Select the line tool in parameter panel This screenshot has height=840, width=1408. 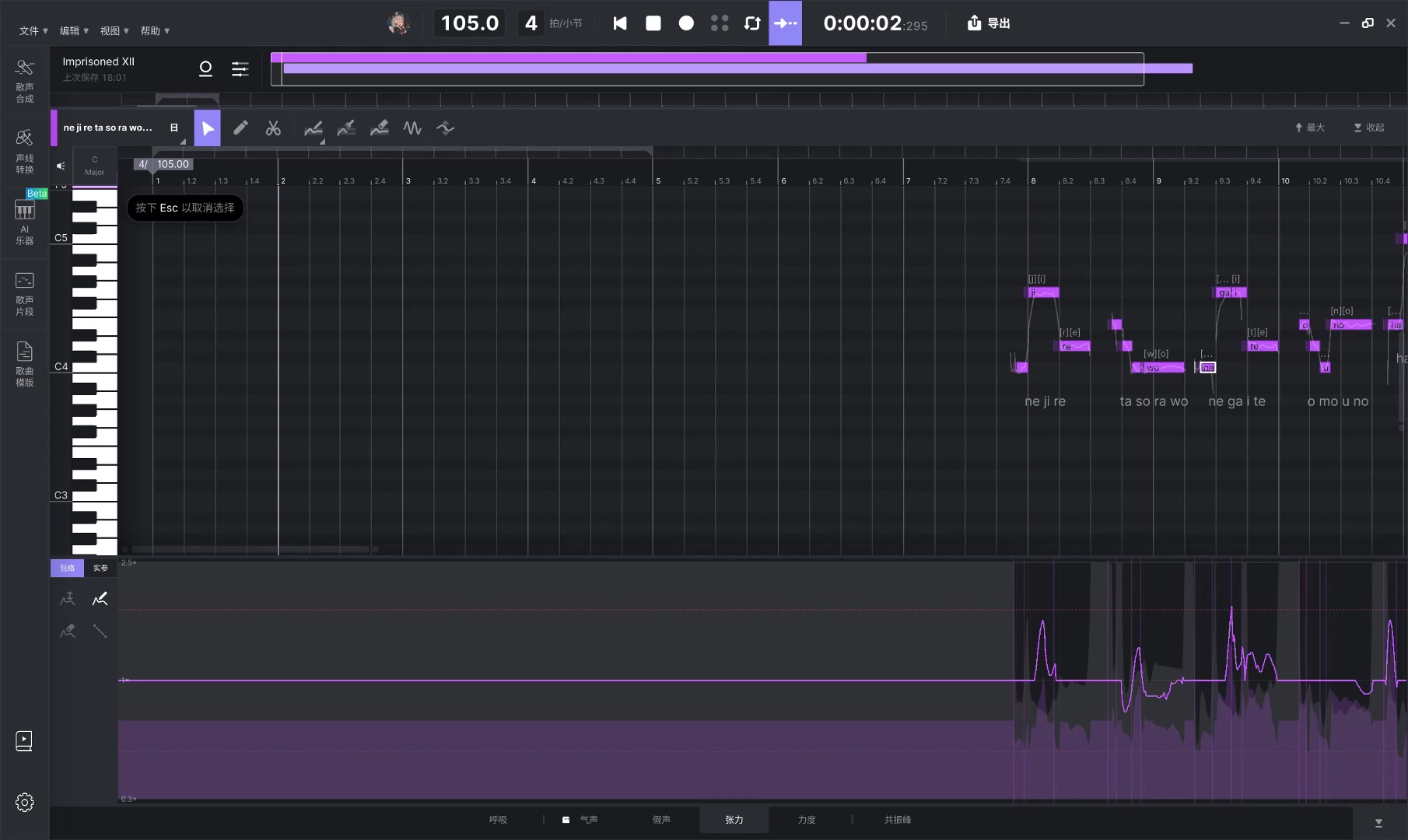[100, 631]
